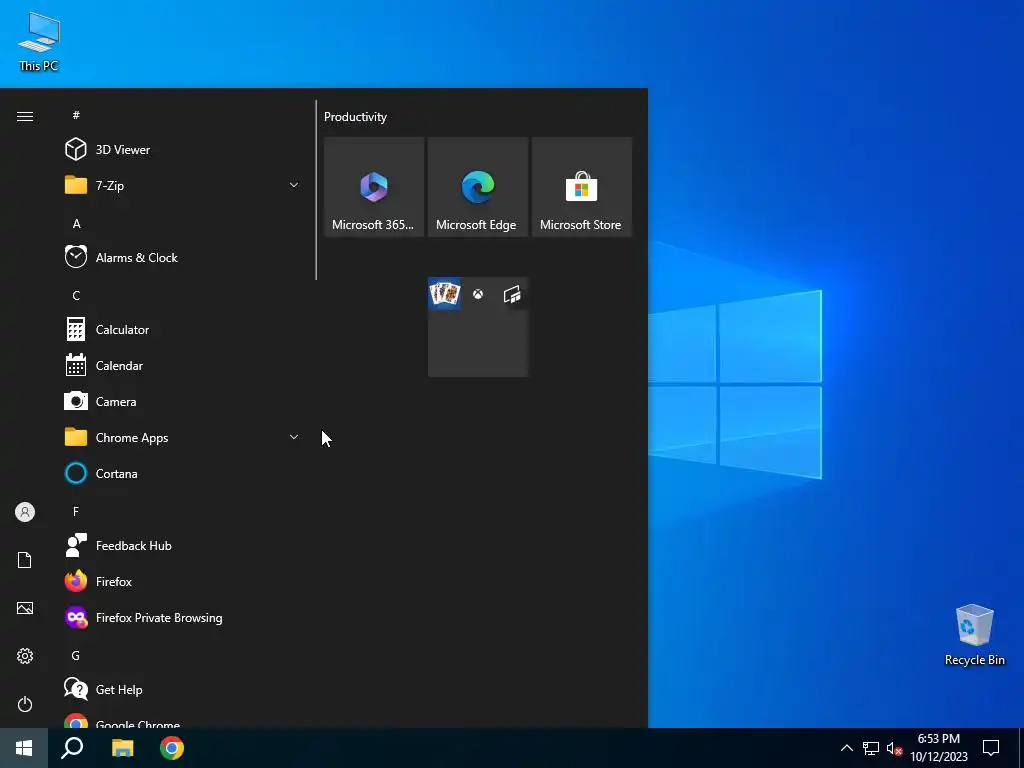
Task: Open the Xbox icon in the tile folder
Action: 478,295
